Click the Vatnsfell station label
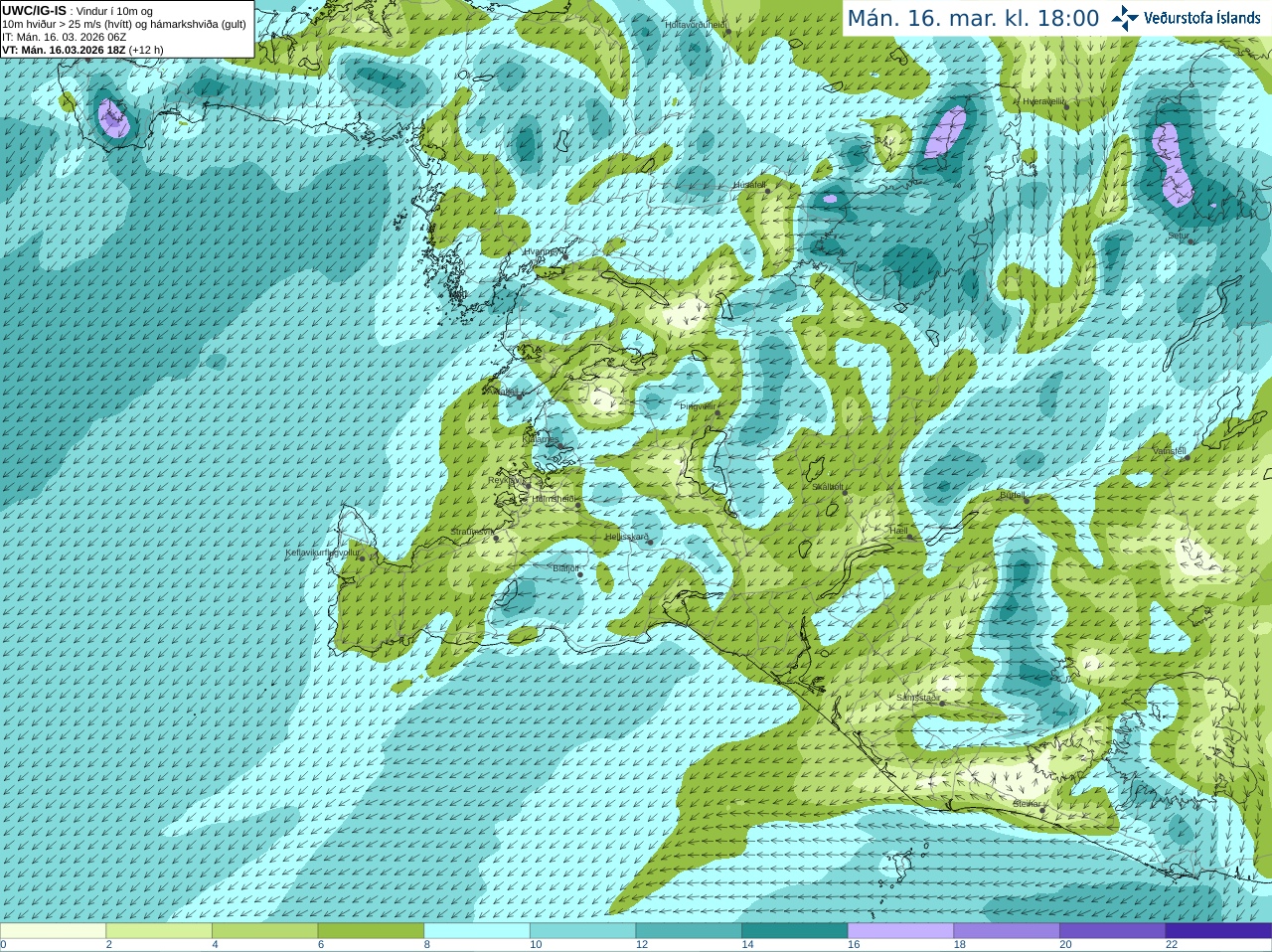Viewport: 1272px width, 952px height. (1170, 450)
